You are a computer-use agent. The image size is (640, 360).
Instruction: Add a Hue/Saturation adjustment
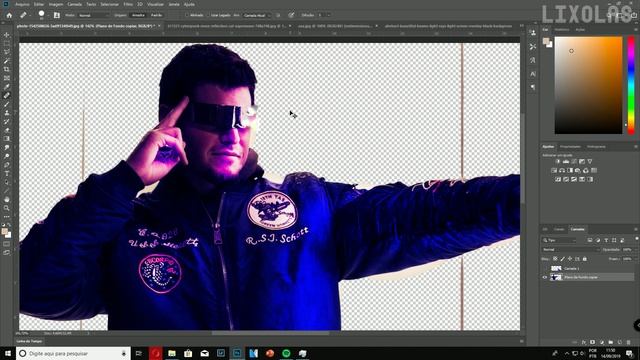tap(554, 171)
